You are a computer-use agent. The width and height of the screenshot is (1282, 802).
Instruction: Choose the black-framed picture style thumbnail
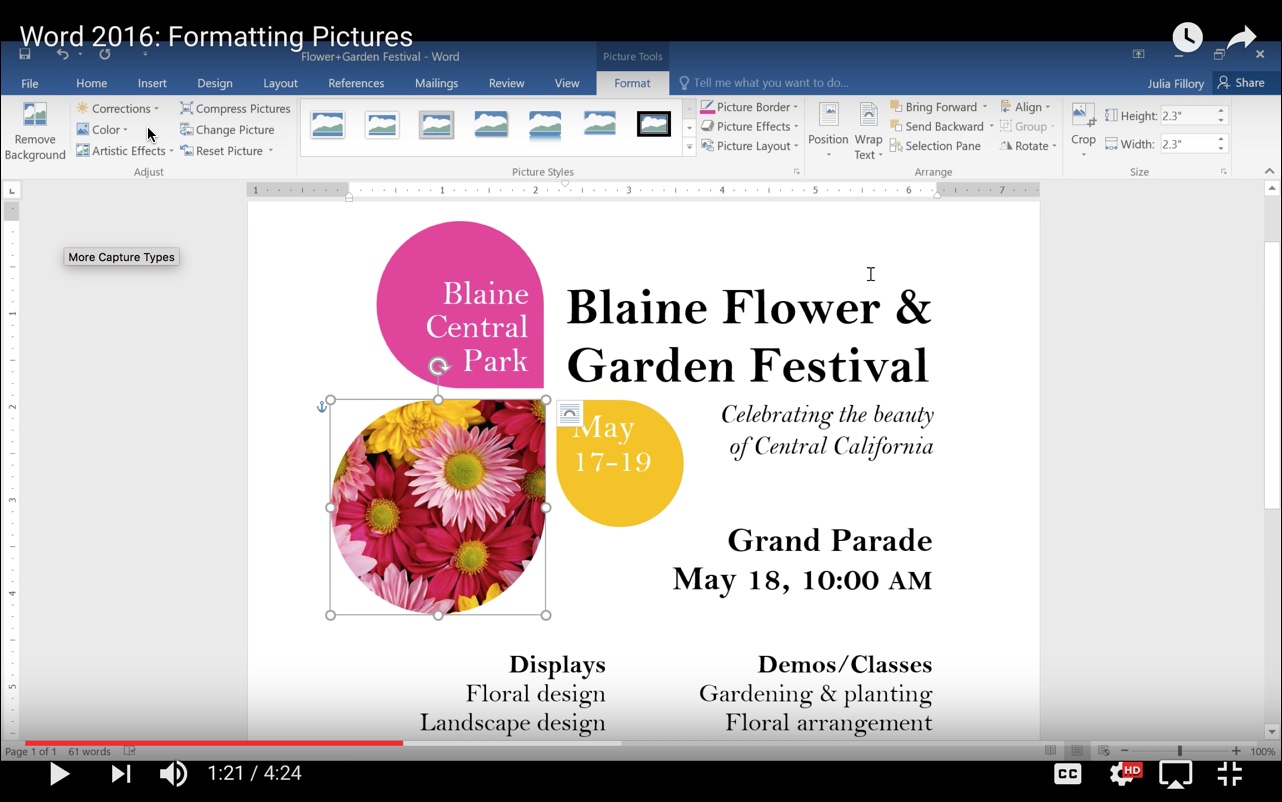(654, 124)
